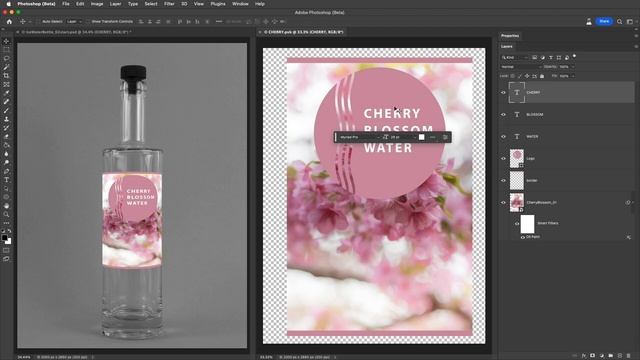
Task: Click the add layer style fx icon
Action: (x=584, y=356)
